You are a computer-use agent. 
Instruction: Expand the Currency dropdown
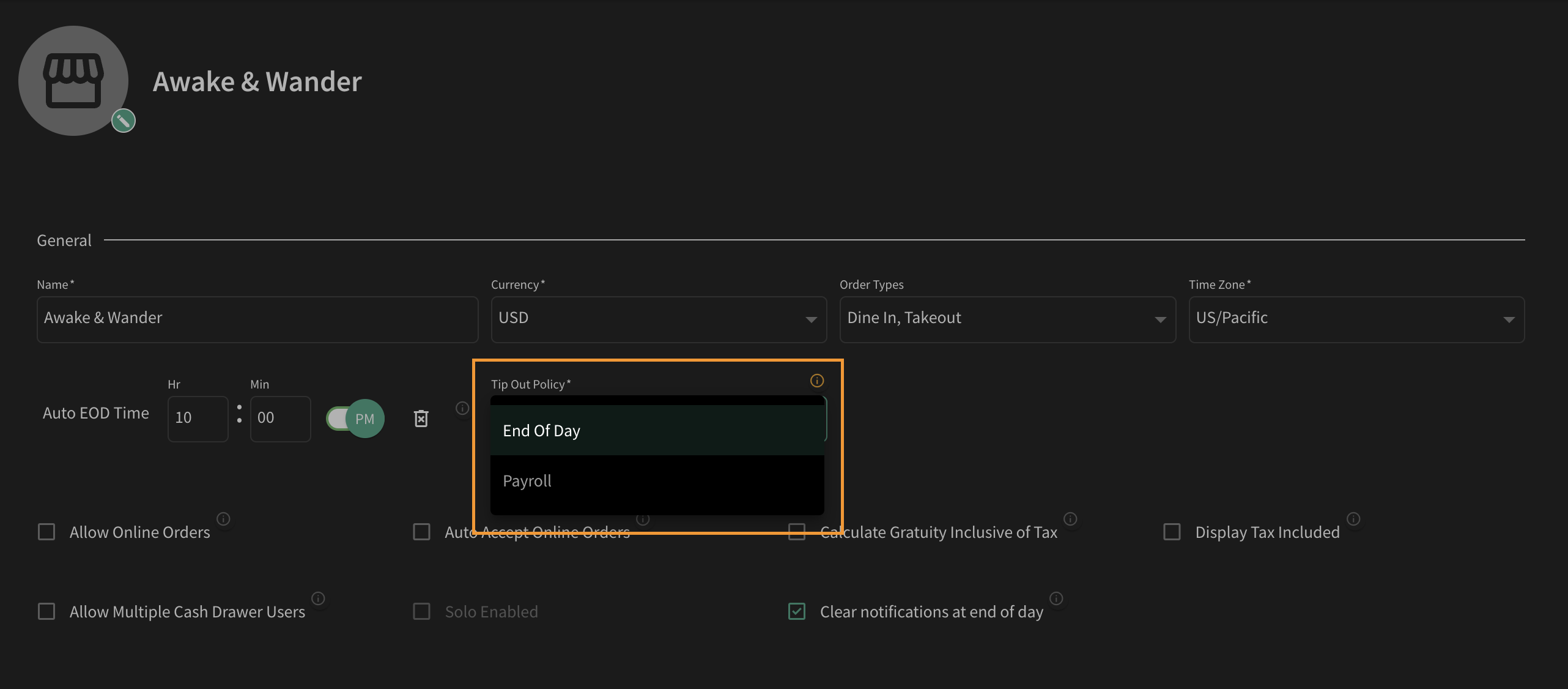(659, 319)
